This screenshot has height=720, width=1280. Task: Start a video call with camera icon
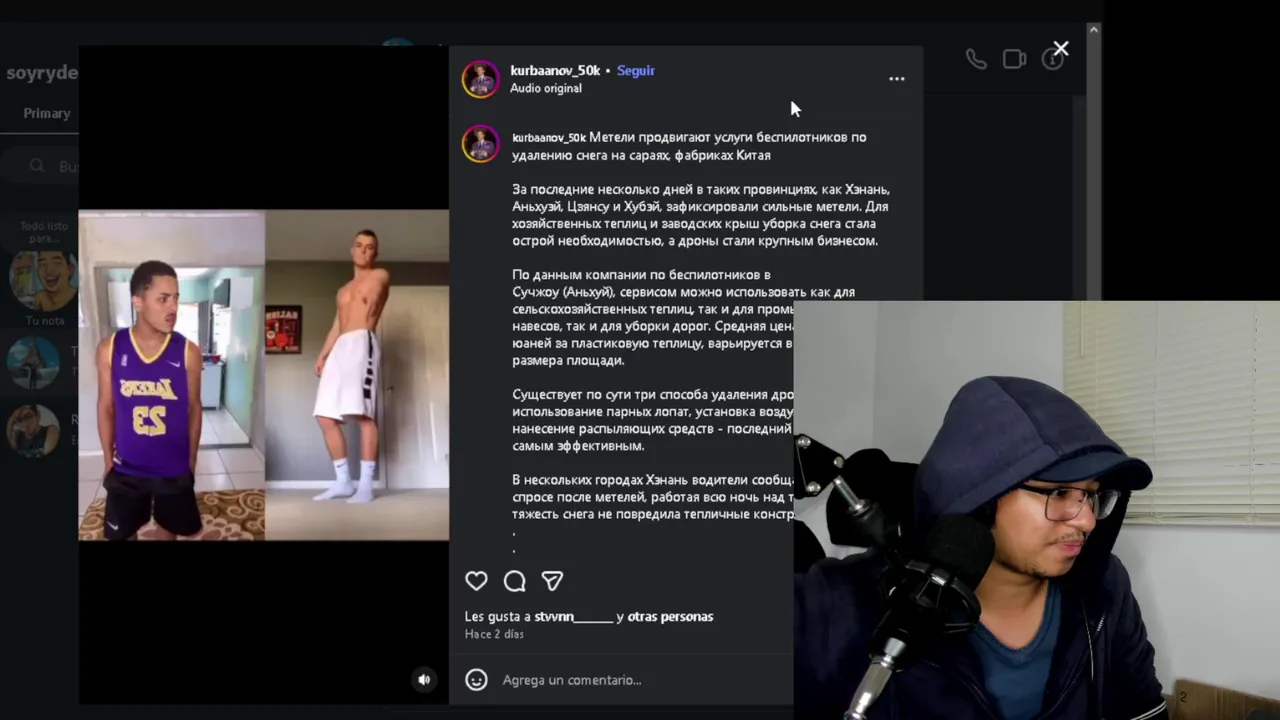(x=1014, y=59)
